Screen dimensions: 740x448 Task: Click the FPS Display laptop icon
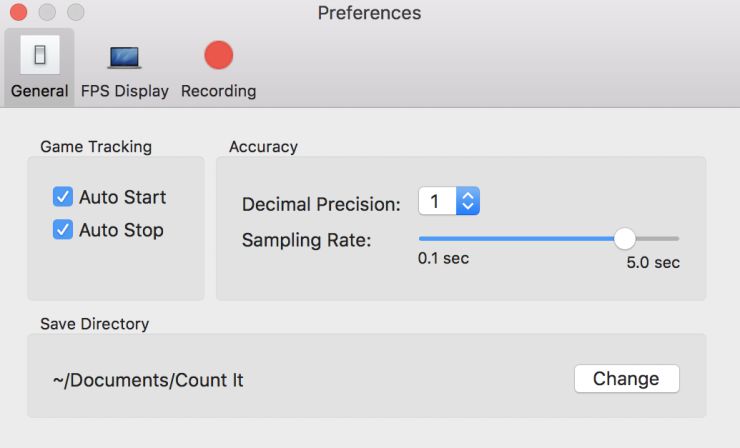(125, 57)
